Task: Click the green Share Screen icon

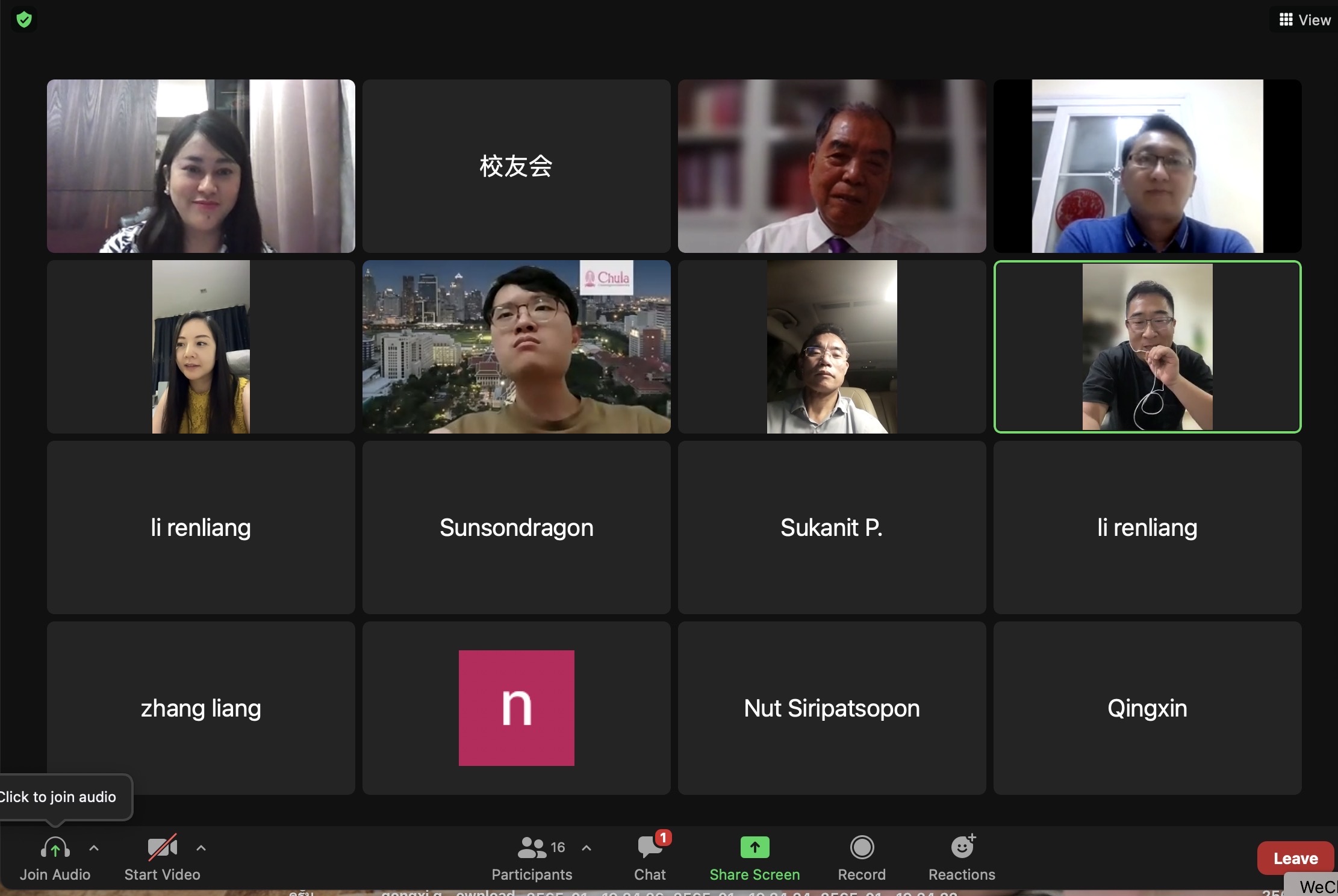Action: (x=755, y=847)
